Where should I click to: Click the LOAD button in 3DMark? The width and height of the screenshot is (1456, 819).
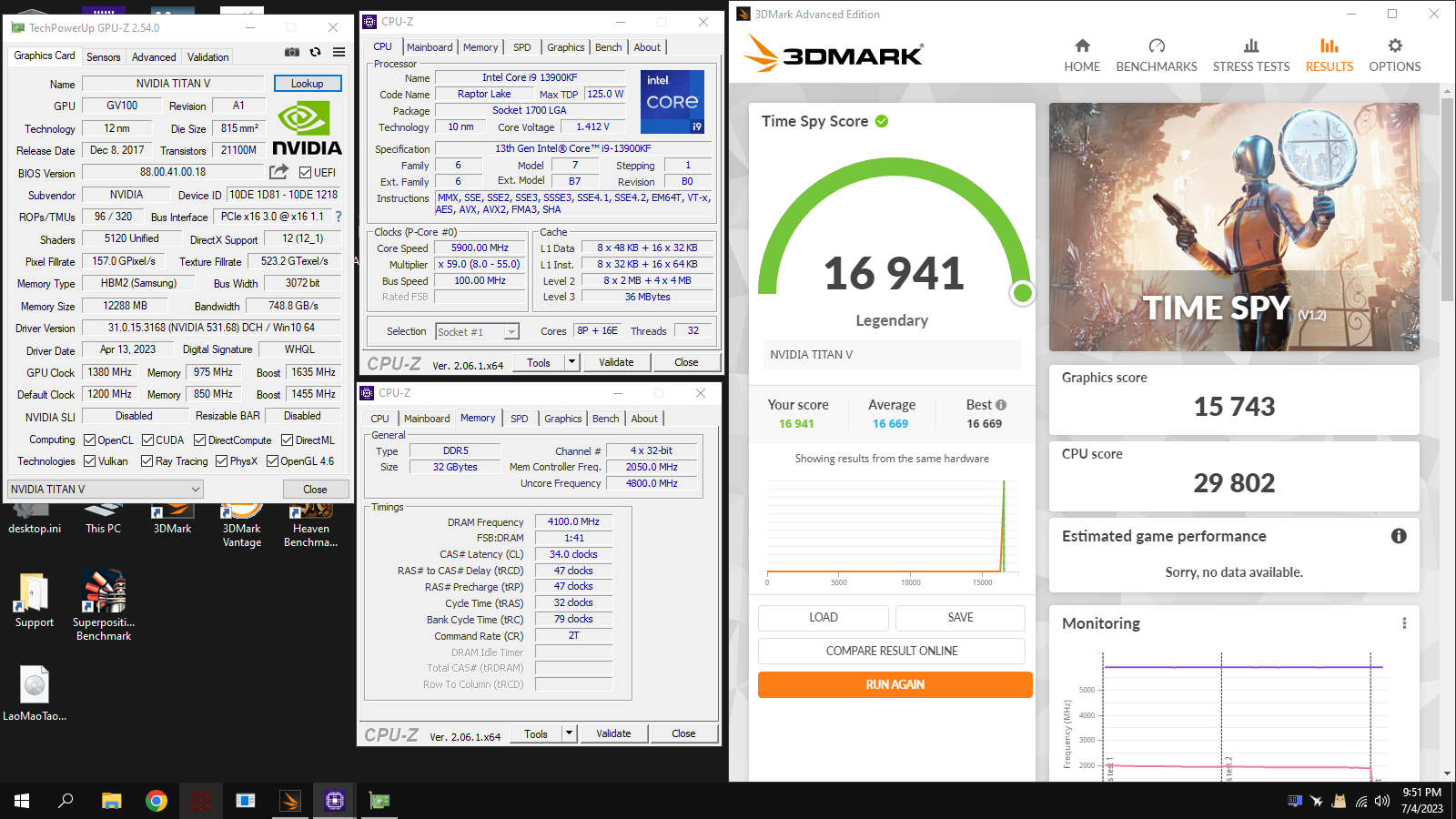click(824, 617)
